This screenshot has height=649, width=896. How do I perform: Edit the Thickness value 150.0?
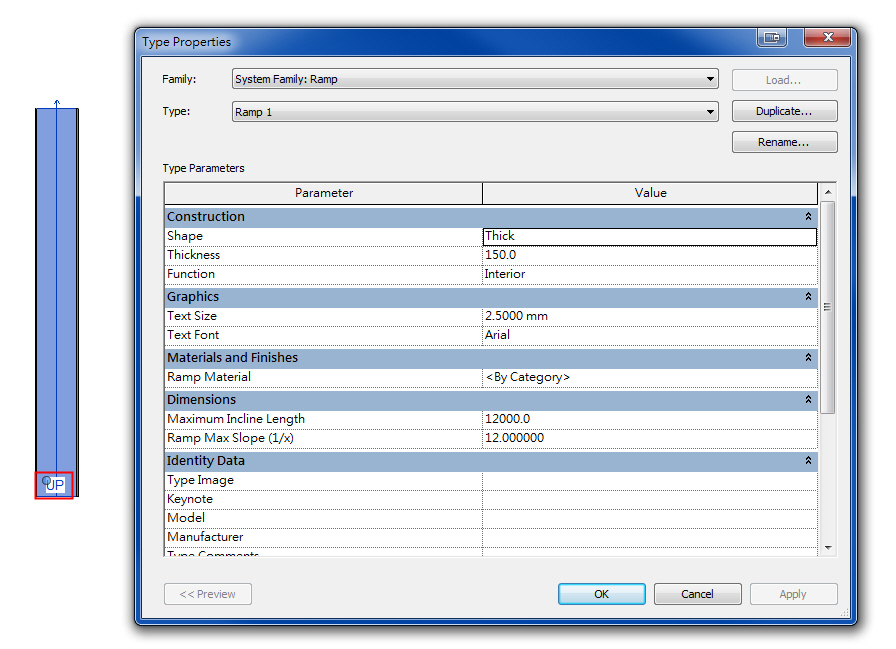click(x=650, y=255)
